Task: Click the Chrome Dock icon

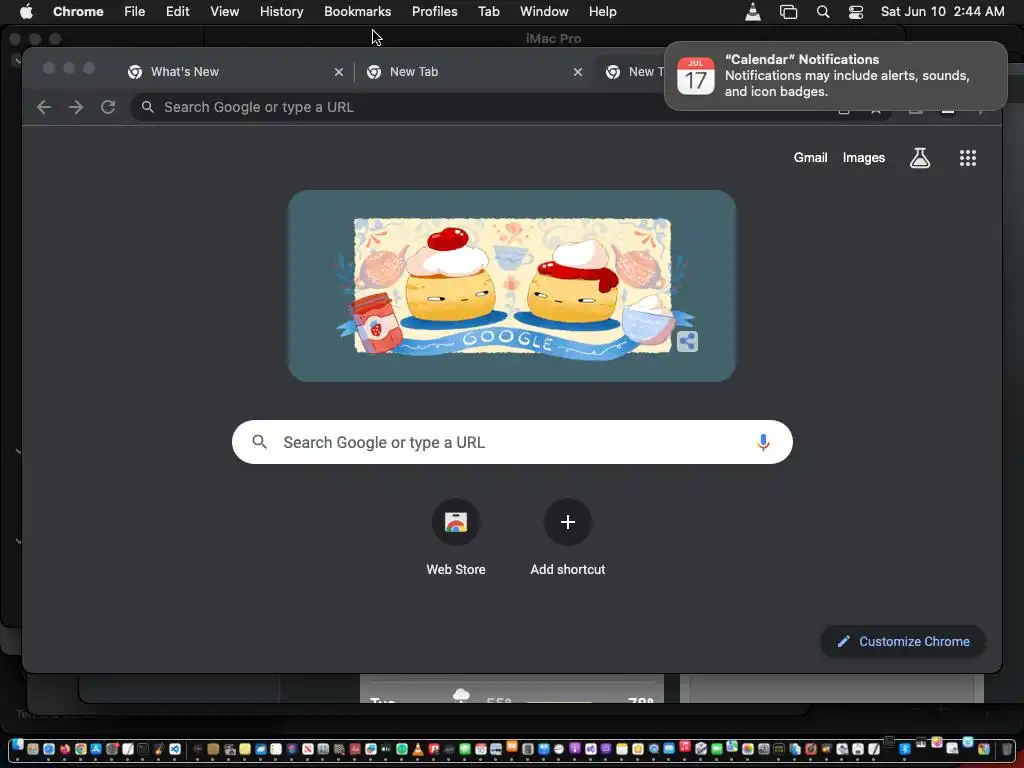Action: [81, 749]
